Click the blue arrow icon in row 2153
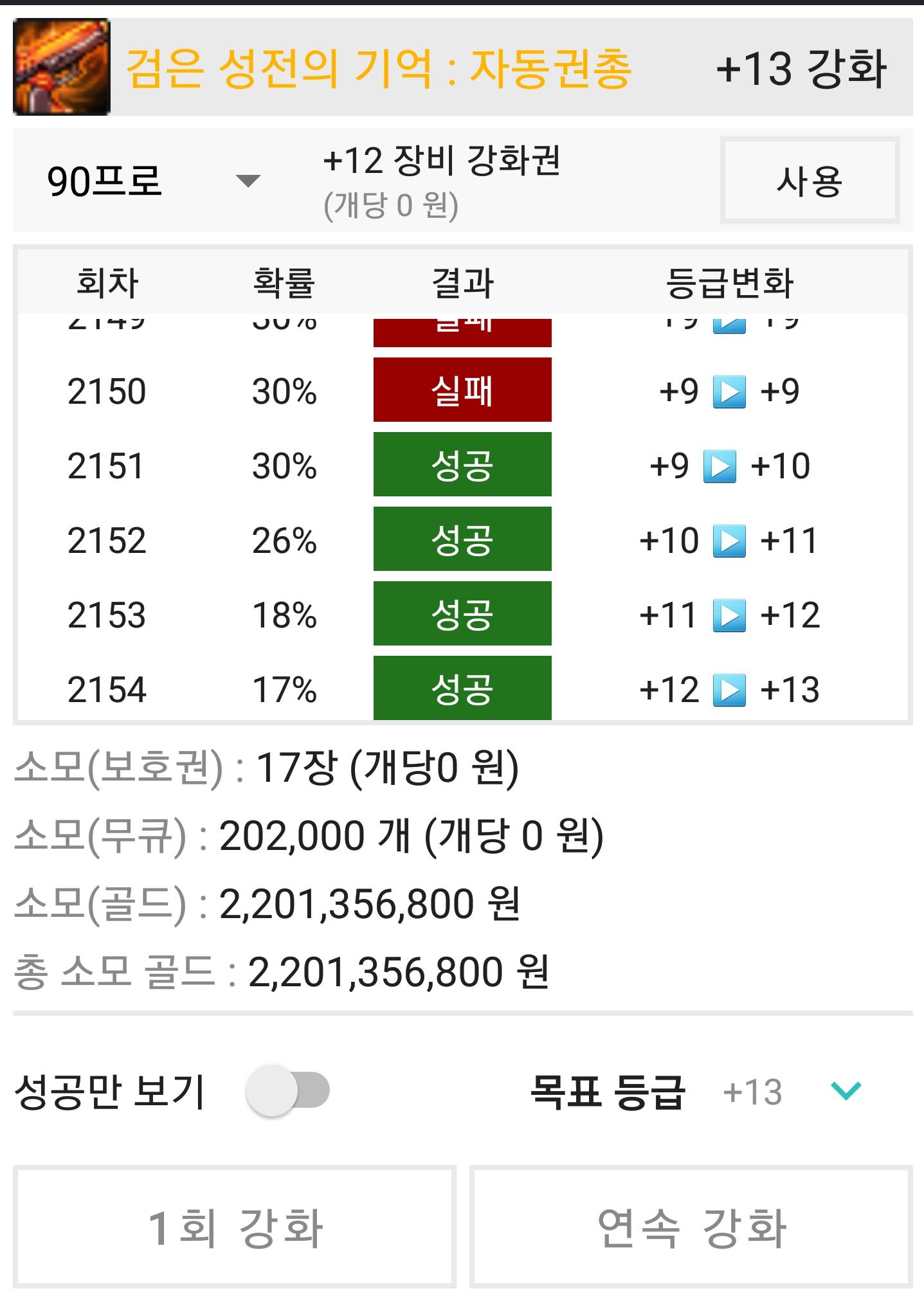Viewport: 924px width, 1300px height. click(729, 615)
